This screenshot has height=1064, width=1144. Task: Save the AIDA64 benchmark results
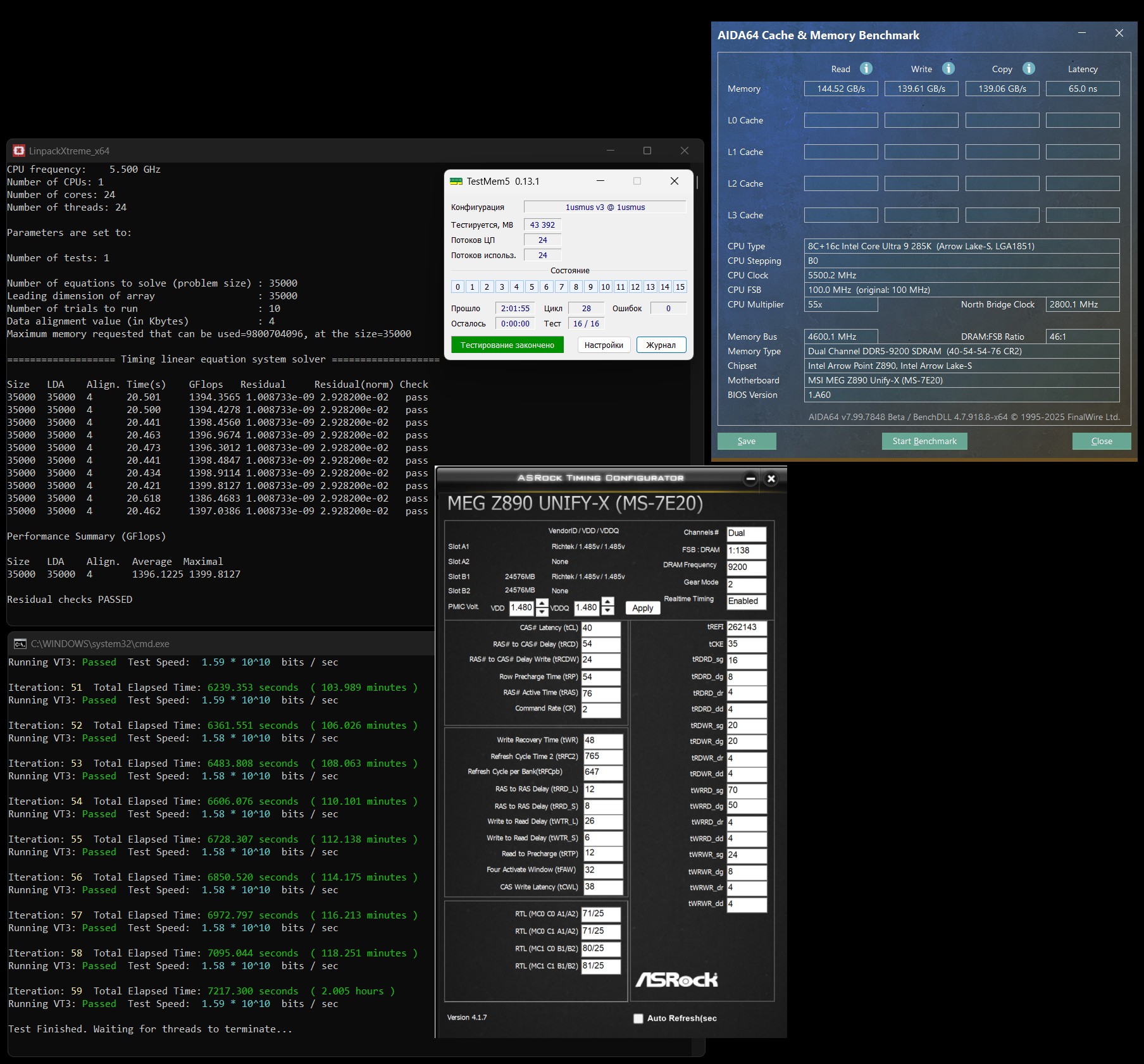747,441
